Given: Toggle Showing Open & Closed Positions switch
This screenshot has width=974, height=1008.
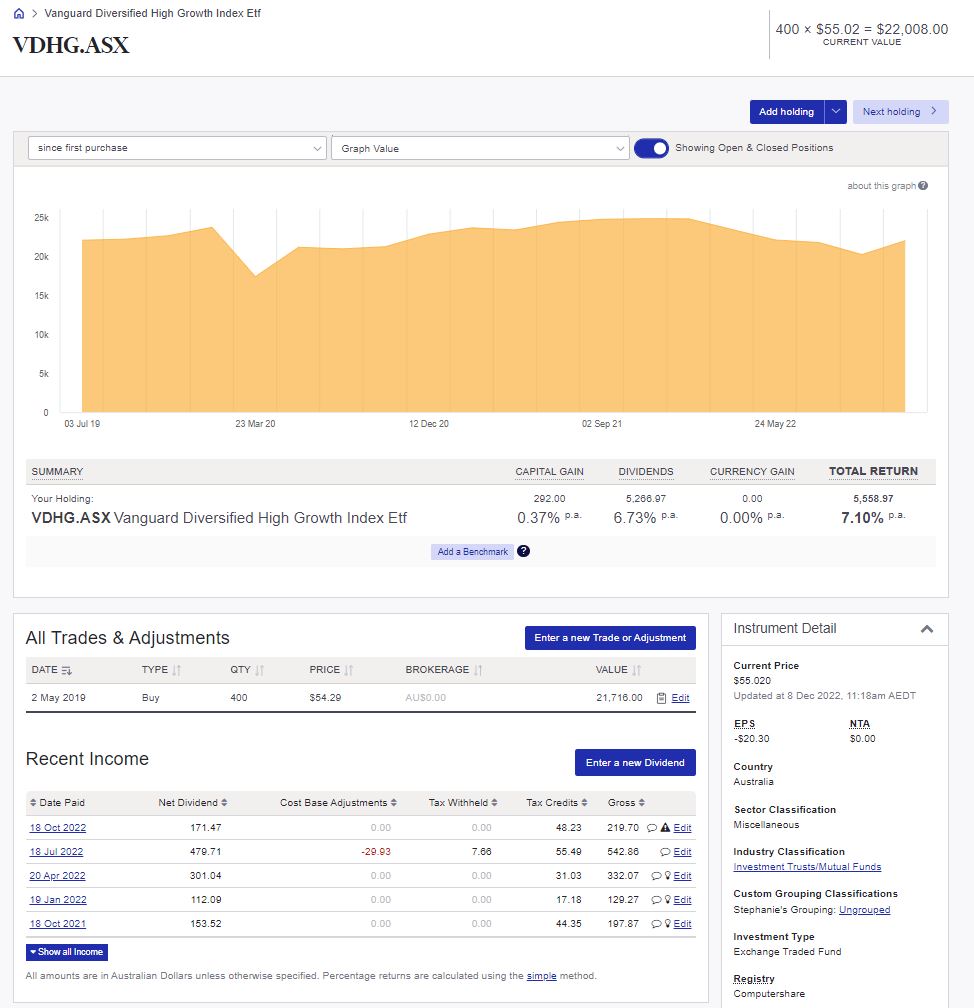Looking at the screenshot, I should click(651, 148).
